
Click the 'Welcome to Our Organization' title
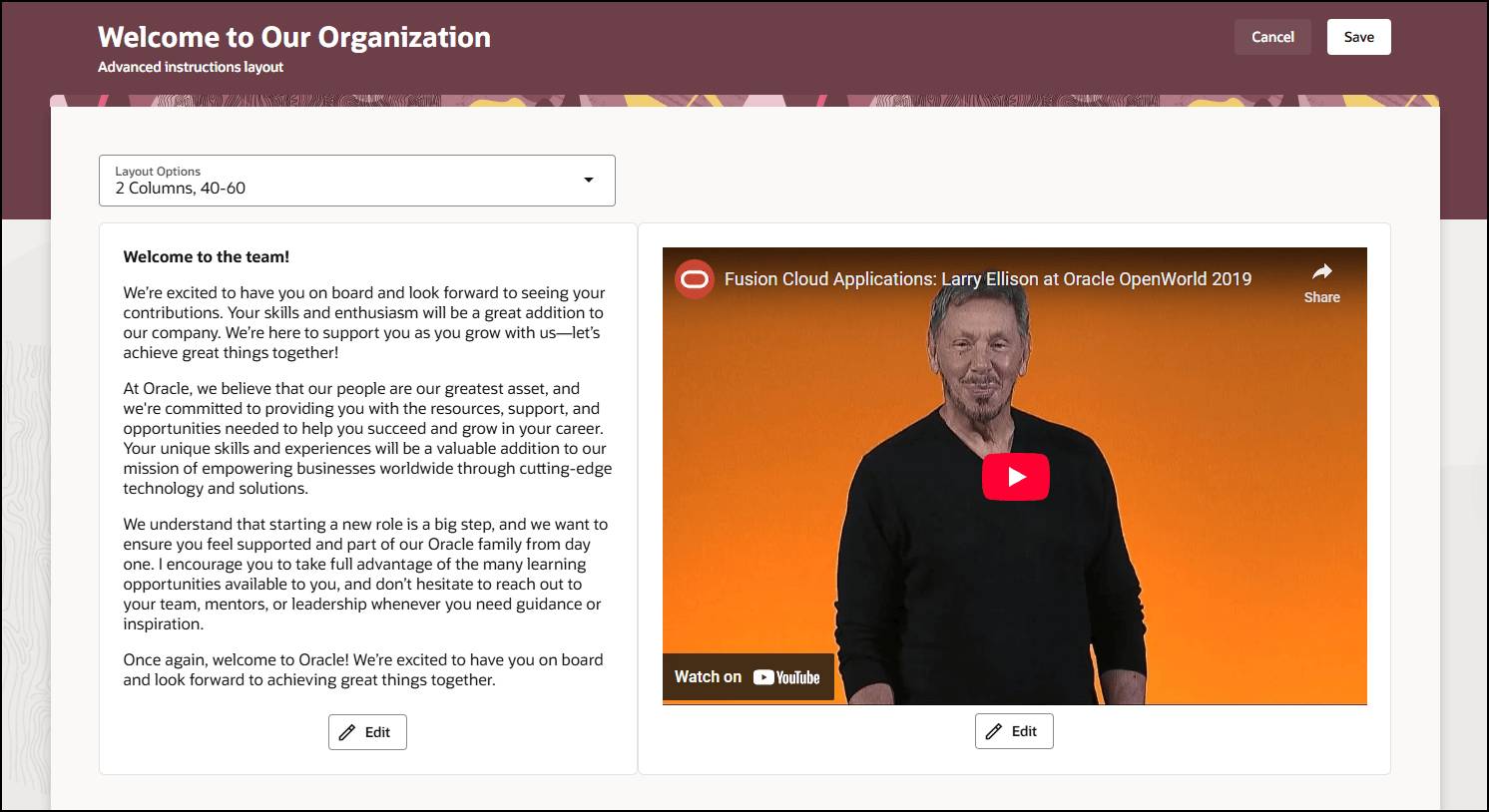(294, 37)
